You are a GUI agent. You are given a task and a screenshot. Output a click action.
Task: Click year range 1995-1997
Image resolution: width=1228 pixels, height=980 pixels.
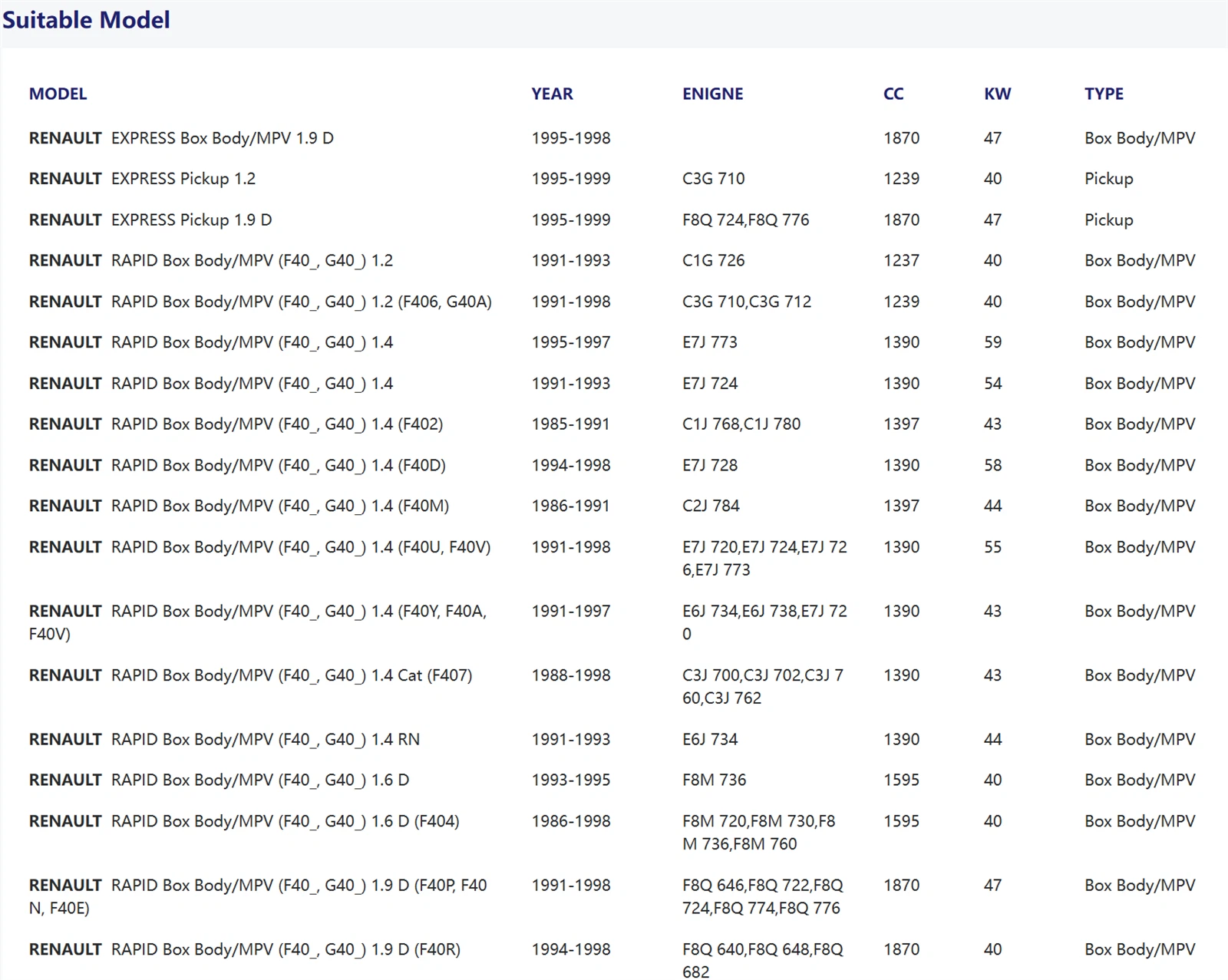click(x=571, y=342)
